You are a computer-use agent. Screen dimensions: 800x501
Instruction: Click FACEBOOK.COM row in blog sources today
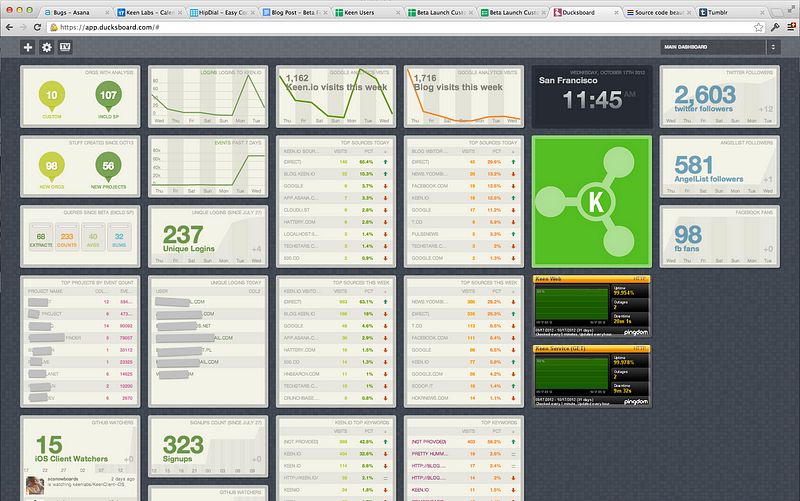464,186
